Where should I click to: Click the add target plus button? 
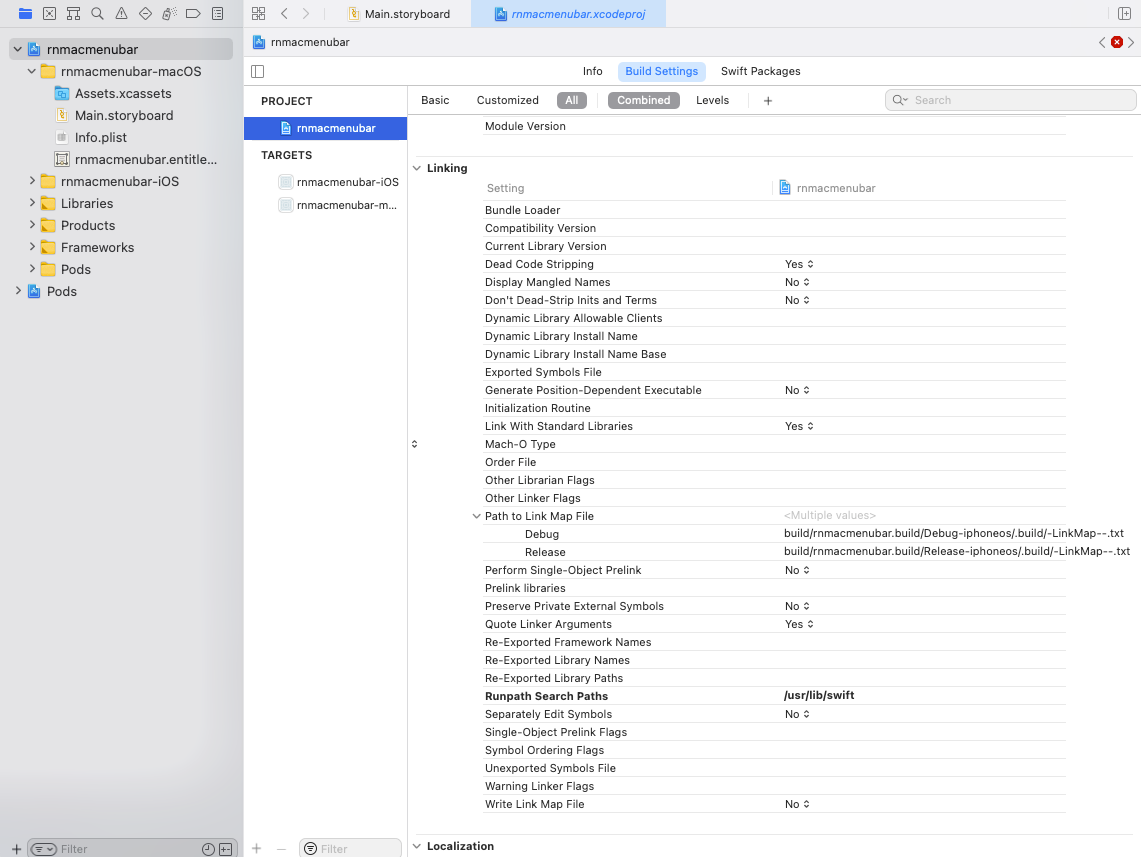tap(256, 848)
